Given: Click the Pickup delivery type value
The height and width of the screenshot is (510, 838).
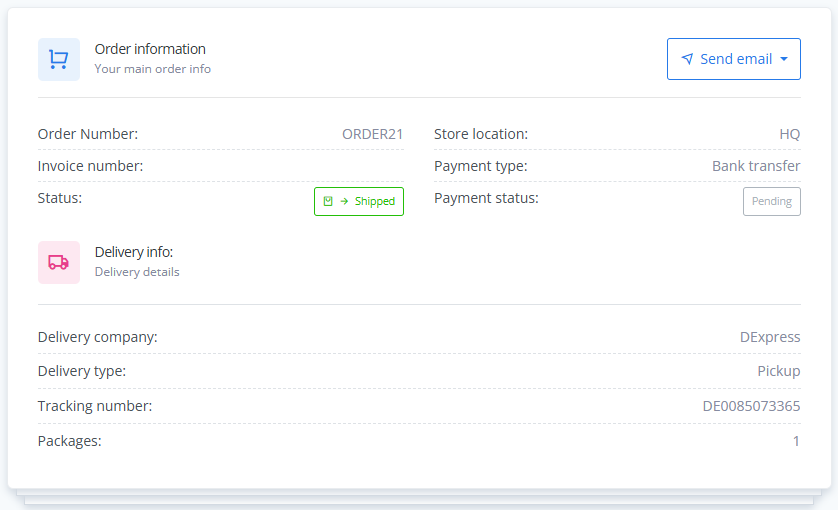Looking at the screenshot, I should click(x=779, y=370).
